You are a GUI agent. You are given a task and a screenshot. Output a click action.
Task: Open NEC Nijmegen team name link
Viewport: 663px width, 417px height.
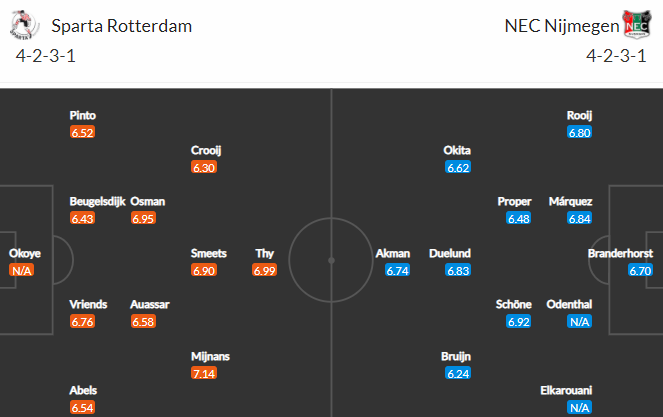562,26
